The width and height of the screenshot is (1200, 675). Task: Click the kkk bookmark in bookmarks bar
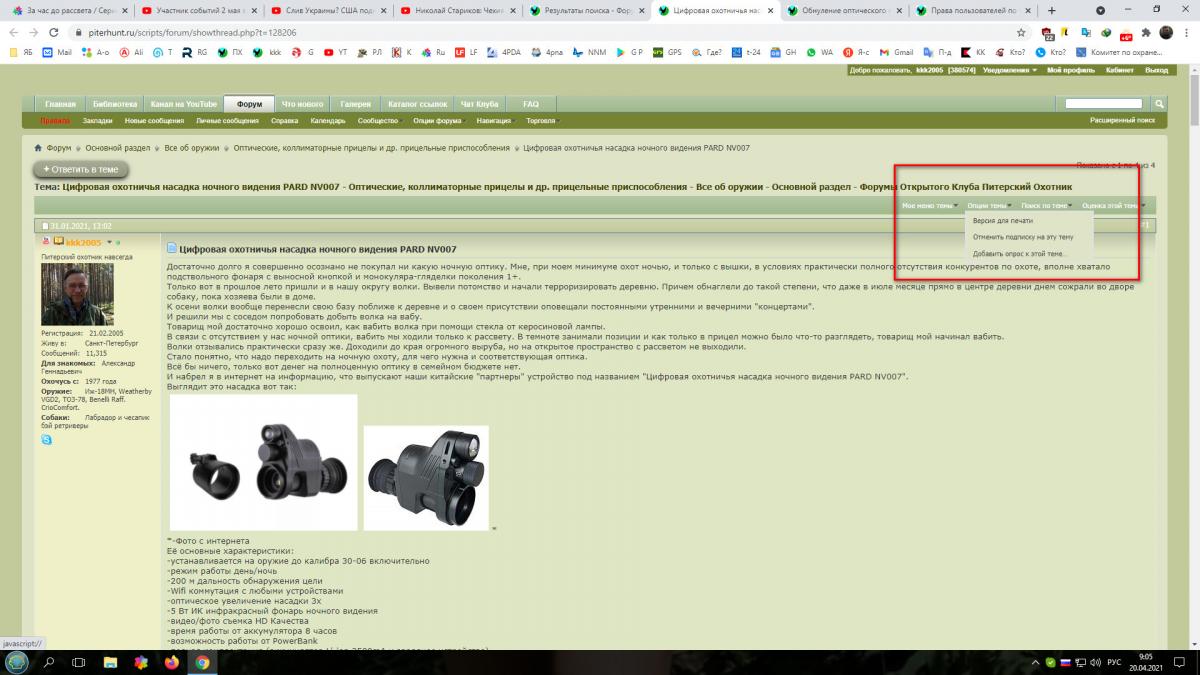268,52
